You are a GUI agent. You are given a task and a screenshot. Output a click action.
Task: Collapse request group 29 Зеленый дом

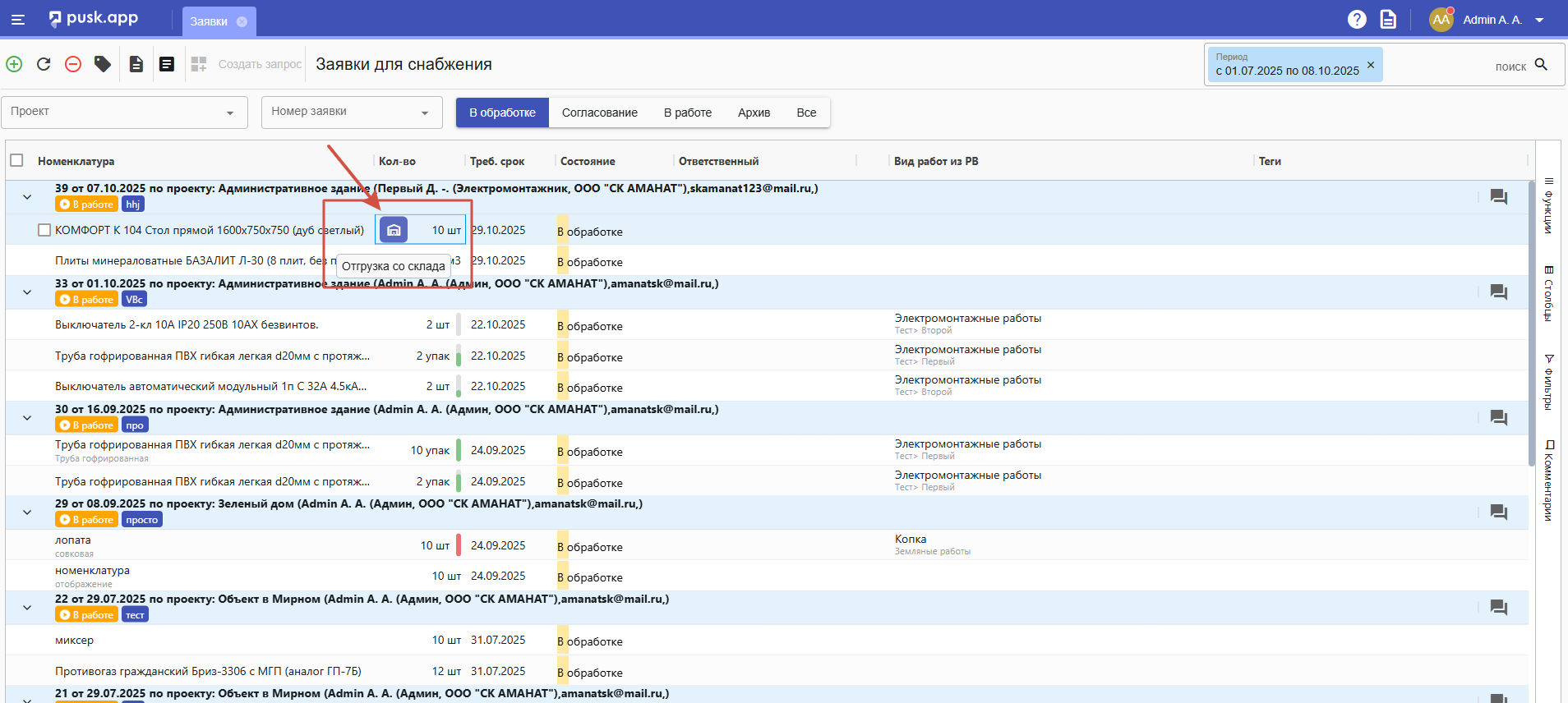(x=27, y=512)
